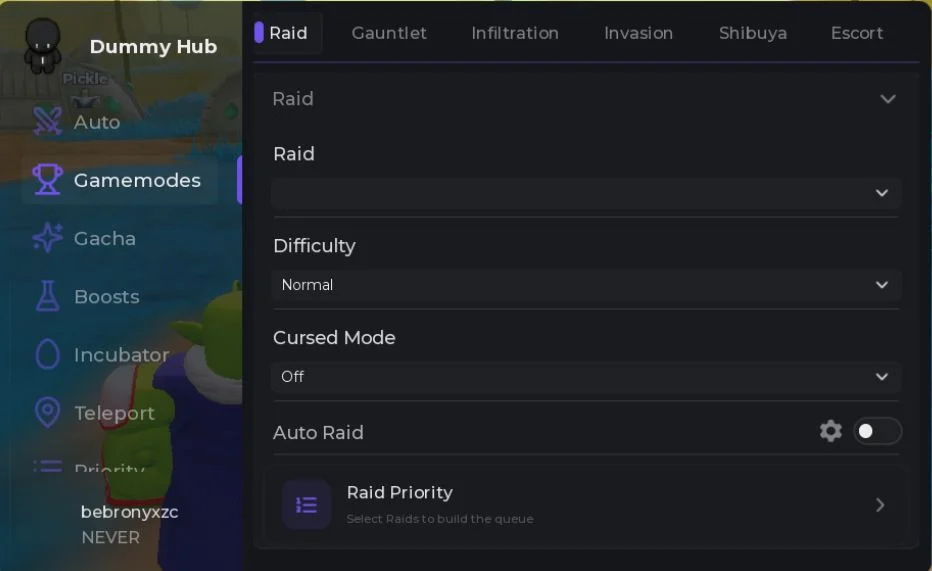Open Auto Raid gear settings

830,431
